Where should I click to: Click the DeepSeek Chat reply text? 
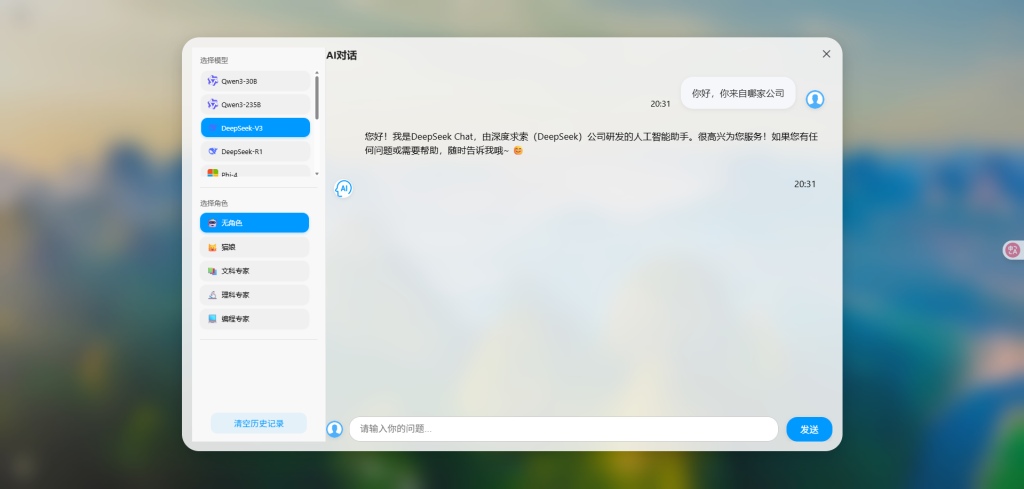tap(591, 144)
